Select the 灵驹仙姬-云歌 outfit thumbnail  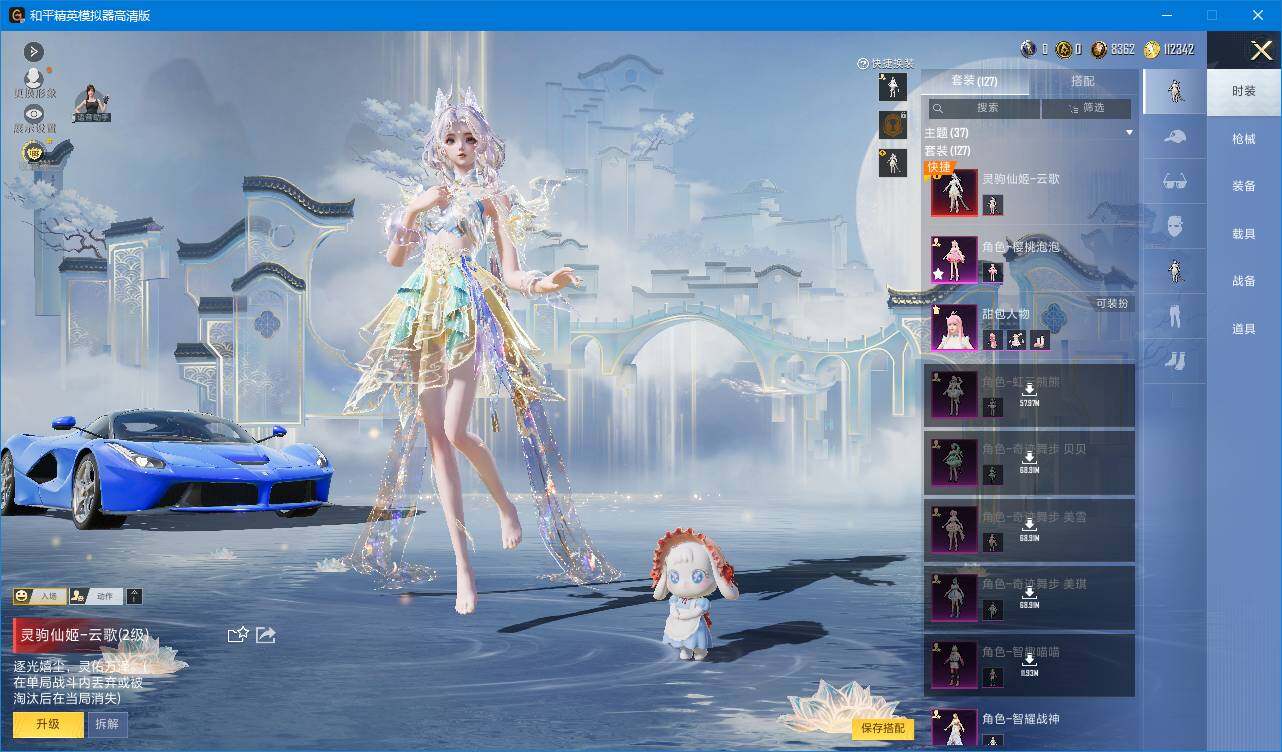(954, 192)
